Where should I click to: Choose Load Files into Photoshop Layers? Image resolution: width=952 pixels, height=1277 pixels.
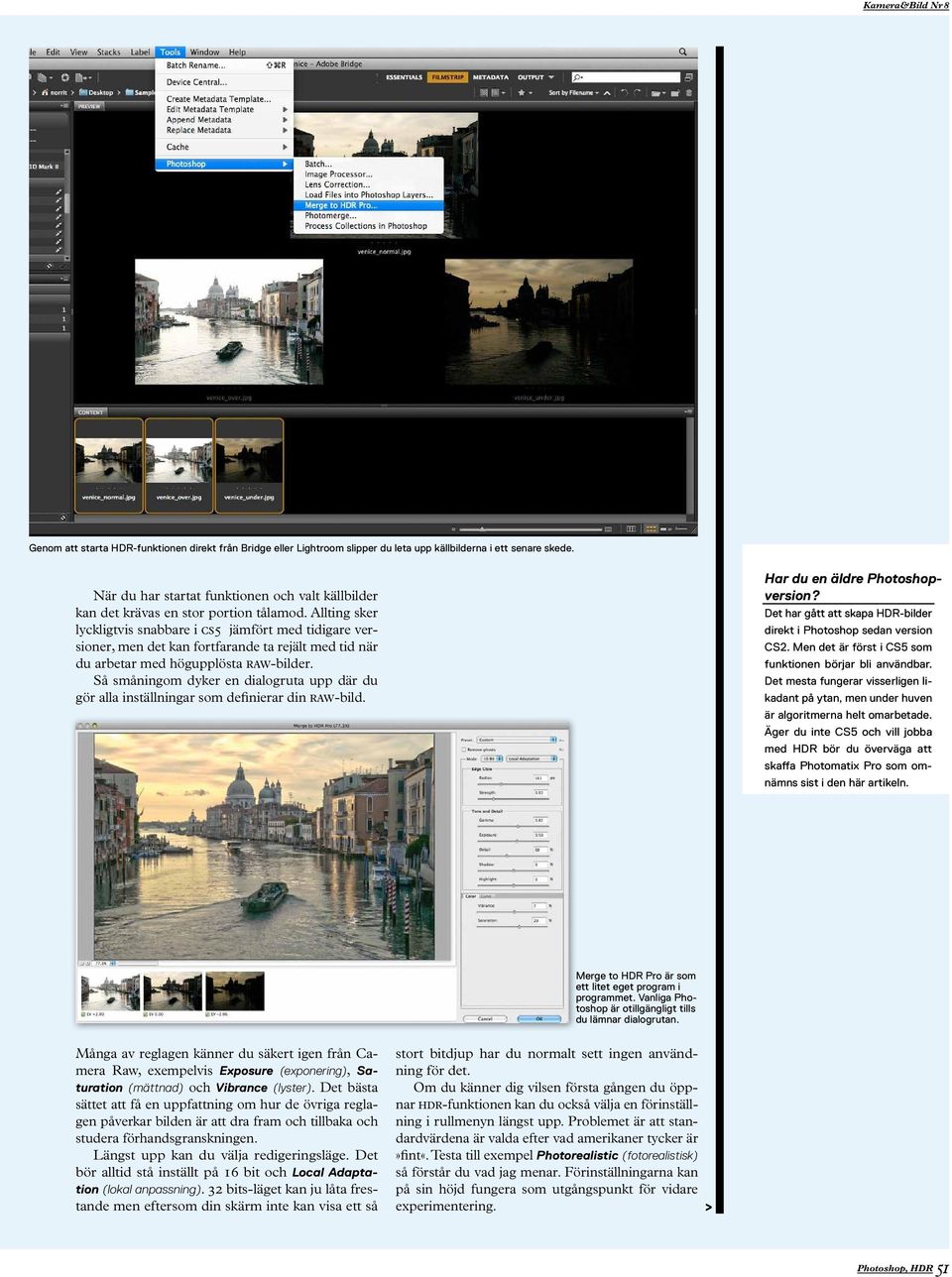pos(368,195)
